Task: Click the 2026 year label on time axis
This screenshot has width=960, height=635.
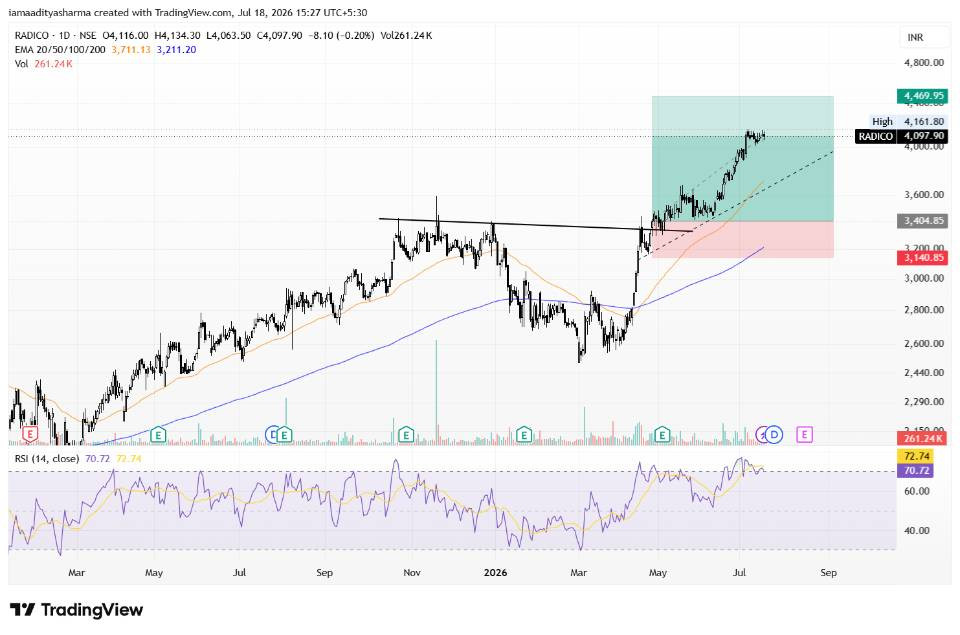Action: click(x=495, y=573)
